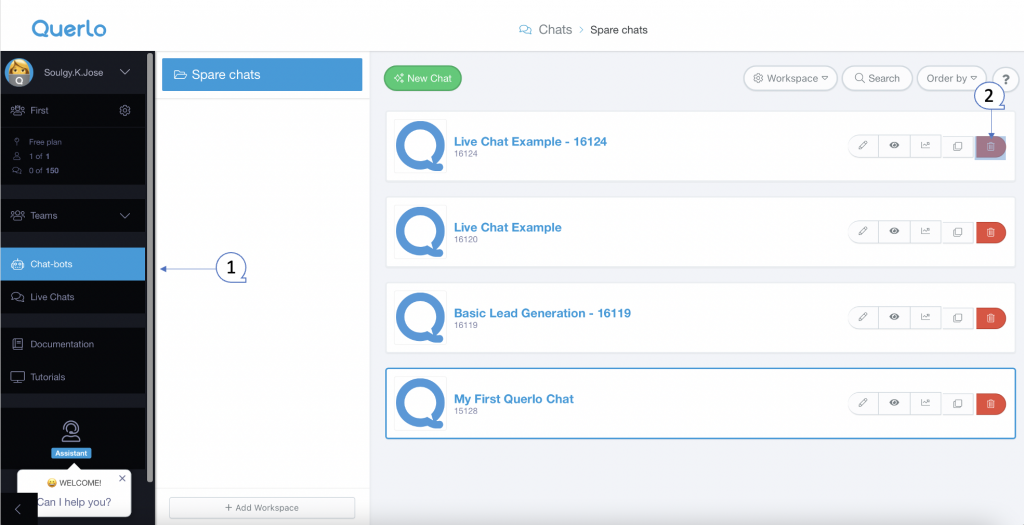Click the "0 of 150" chats count
The width and height of the screenshot is (1024, 525).
[x=44, y=170]
